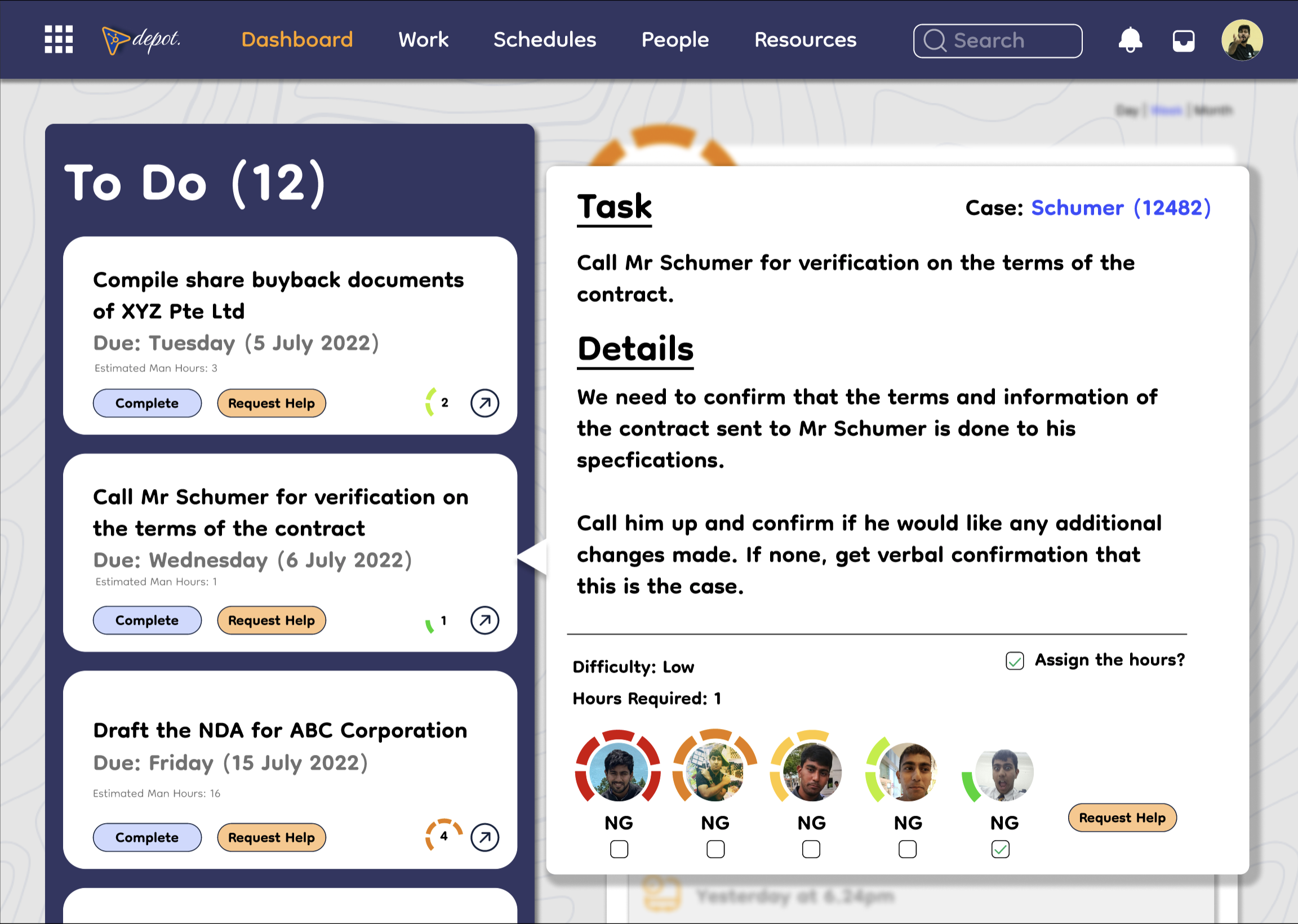Open the Schumer (12482) case link
The height and width of the screenshot is (924, 1298).
tap(1121, 208)
